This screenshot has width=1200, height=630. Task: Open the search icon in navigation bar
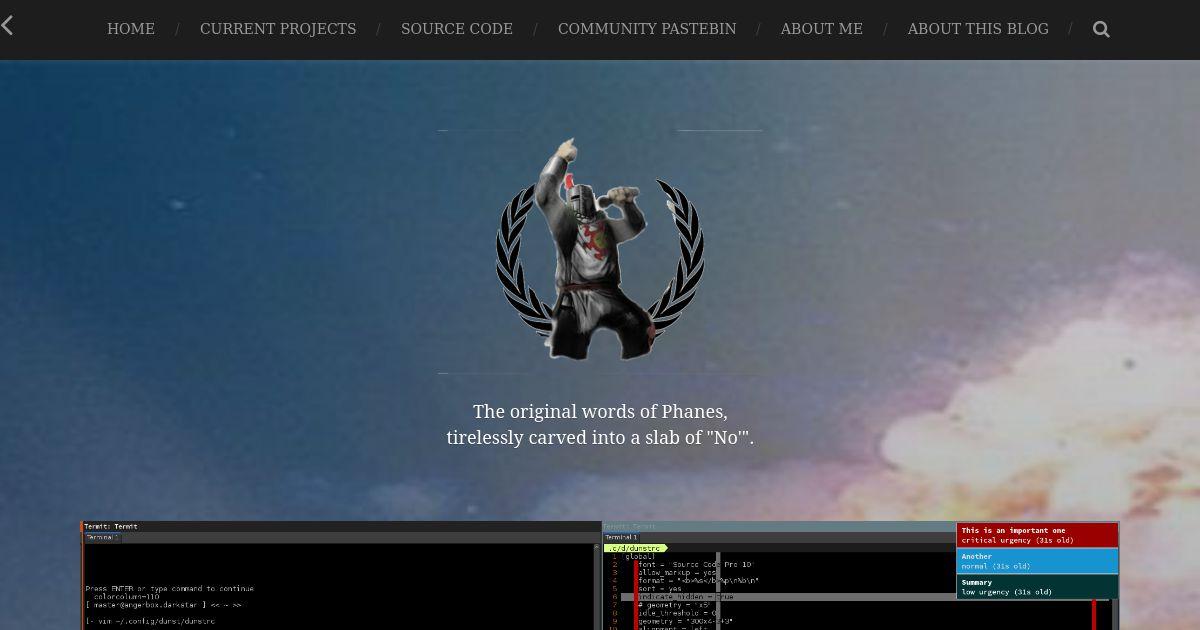point(1101,29)
